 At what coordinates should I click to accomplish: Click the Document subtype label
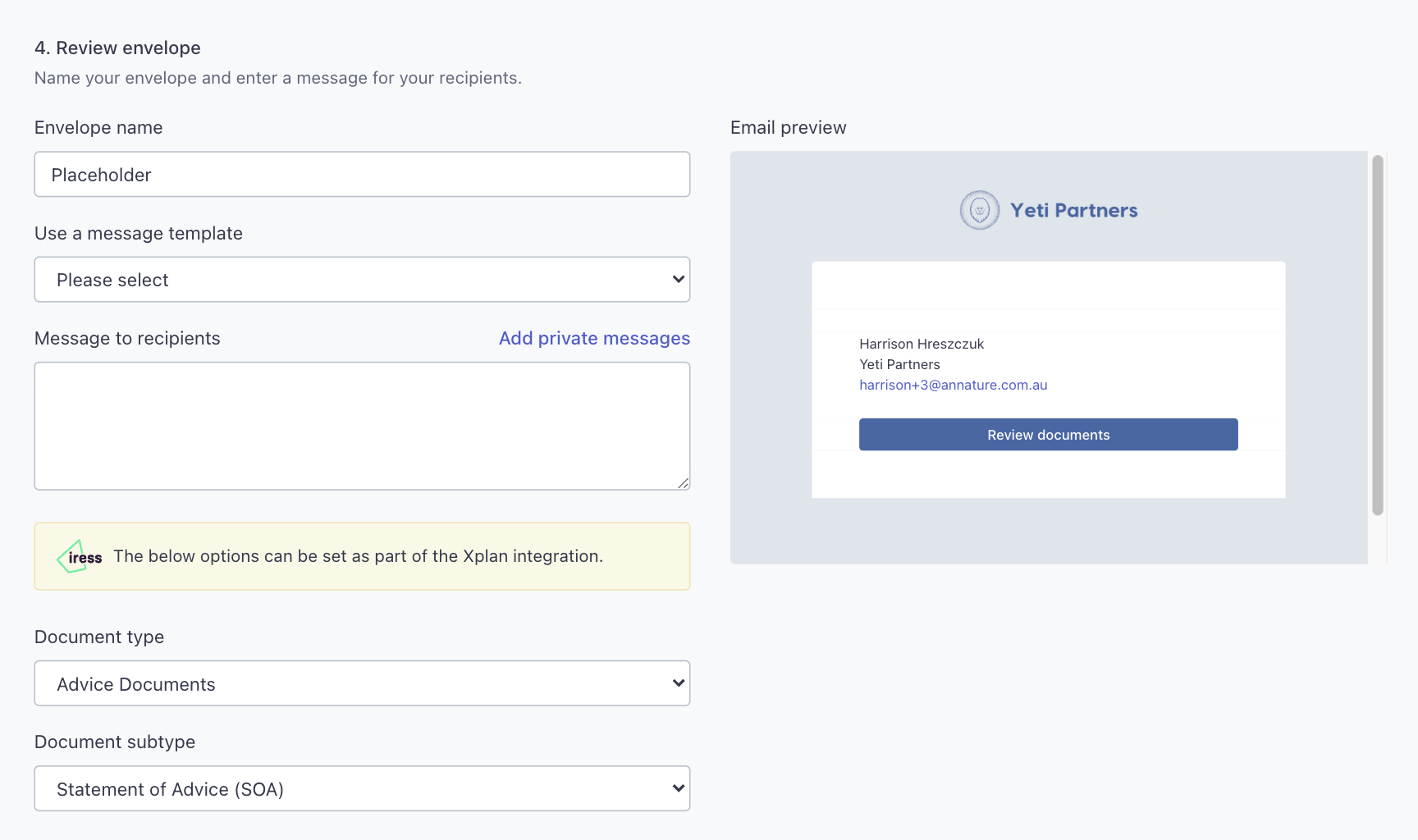(115, 742)
